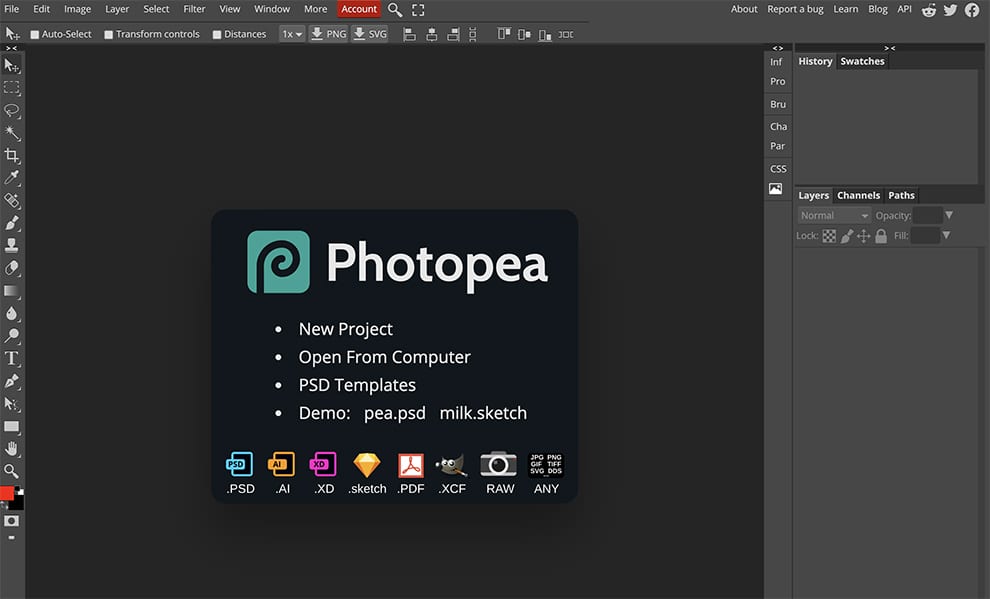Collapse the History panel column arrows
Screen dimensions: 990x599
[x=890, y=48]
